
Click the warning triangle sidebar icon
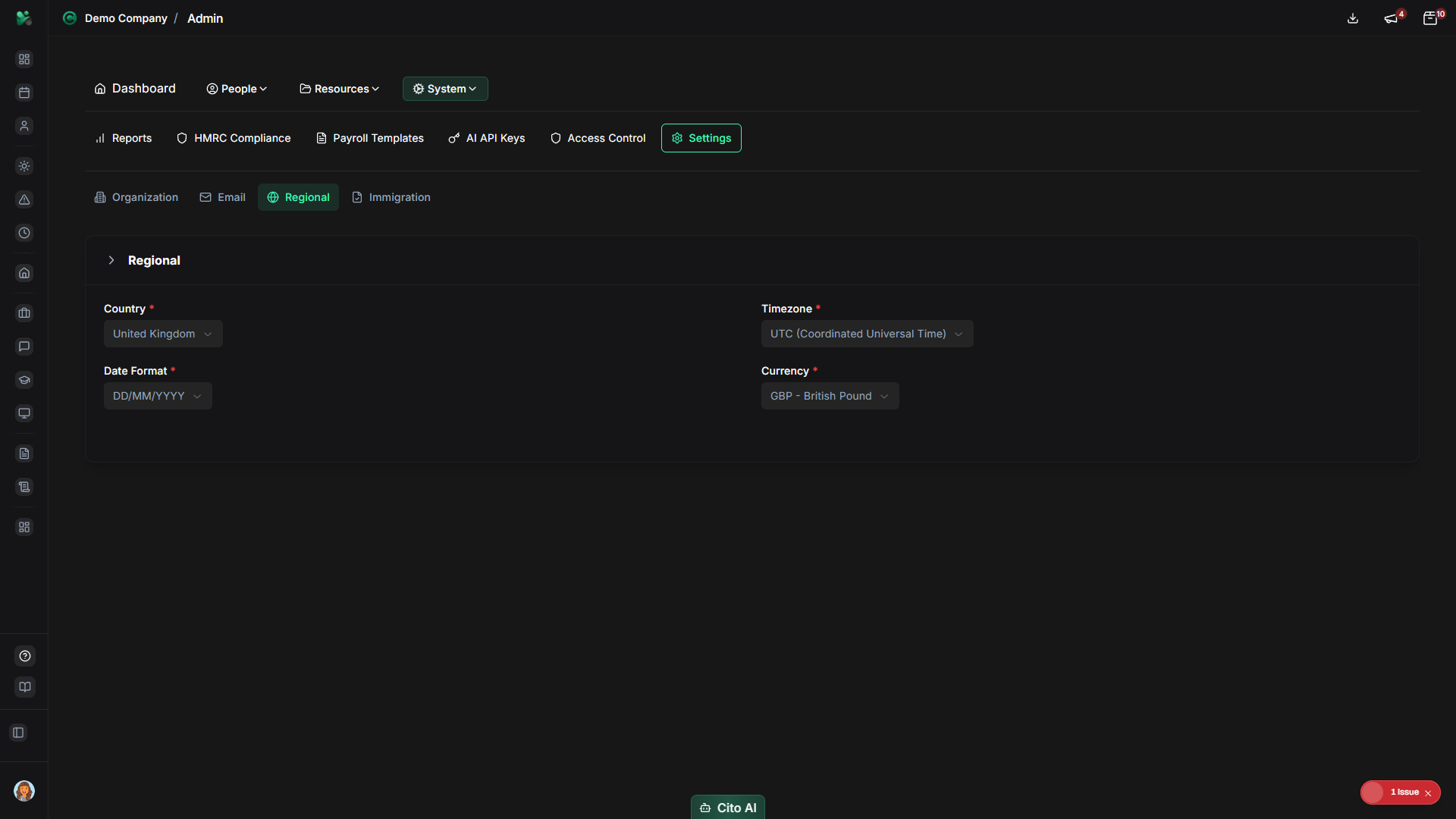(24, 200)
